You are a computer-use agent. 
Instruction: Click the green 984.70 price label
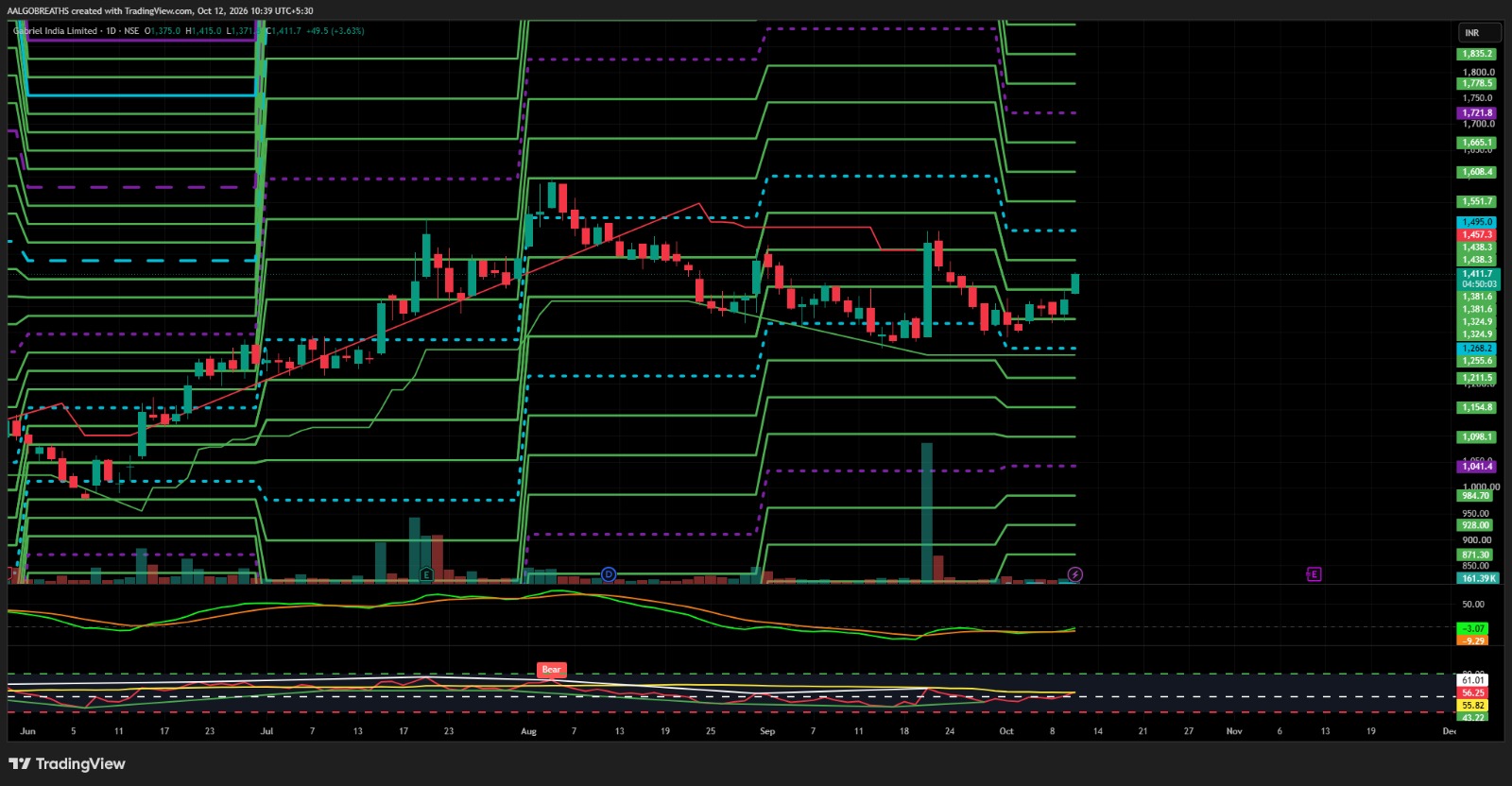1476,496
